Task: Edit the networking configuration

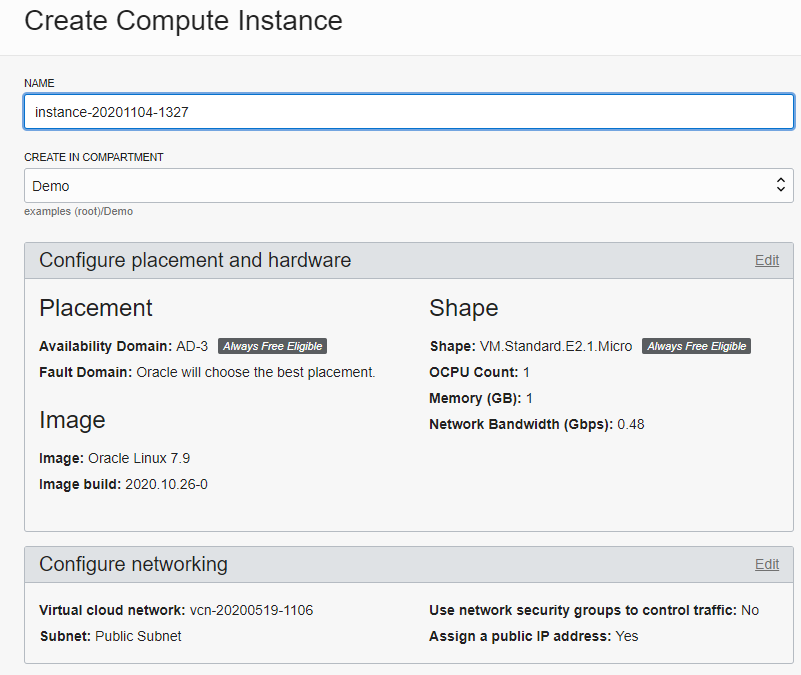Action: [767, 564]
